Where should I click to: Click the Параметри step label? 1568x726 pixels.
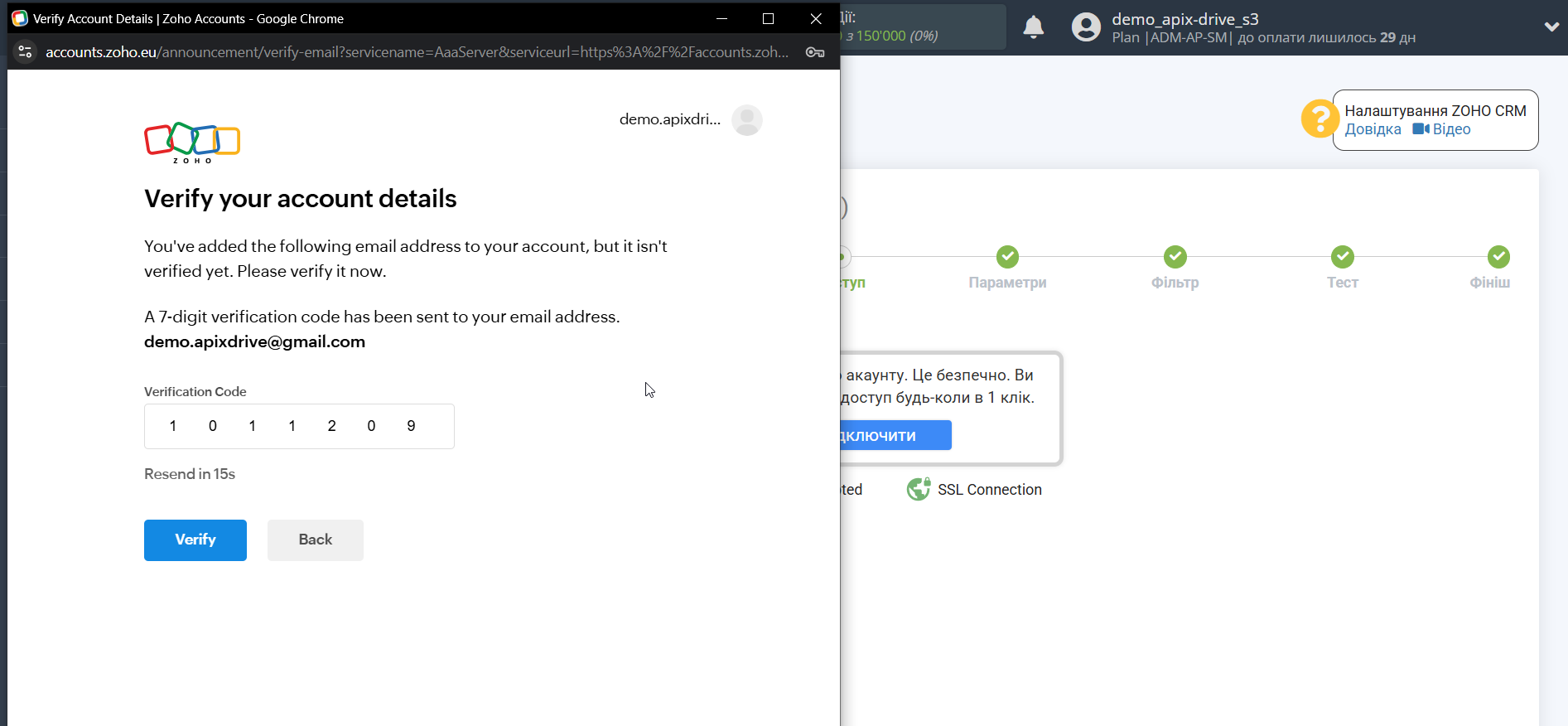click(1007, 283)
